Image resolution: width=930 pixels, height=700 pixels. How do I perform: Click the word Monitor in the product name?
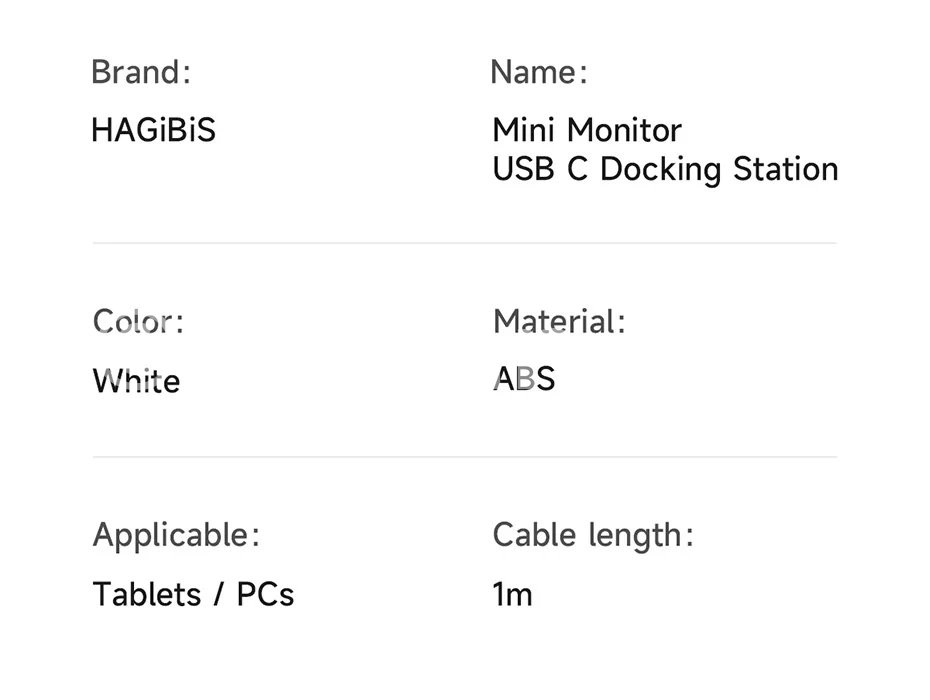624,130
